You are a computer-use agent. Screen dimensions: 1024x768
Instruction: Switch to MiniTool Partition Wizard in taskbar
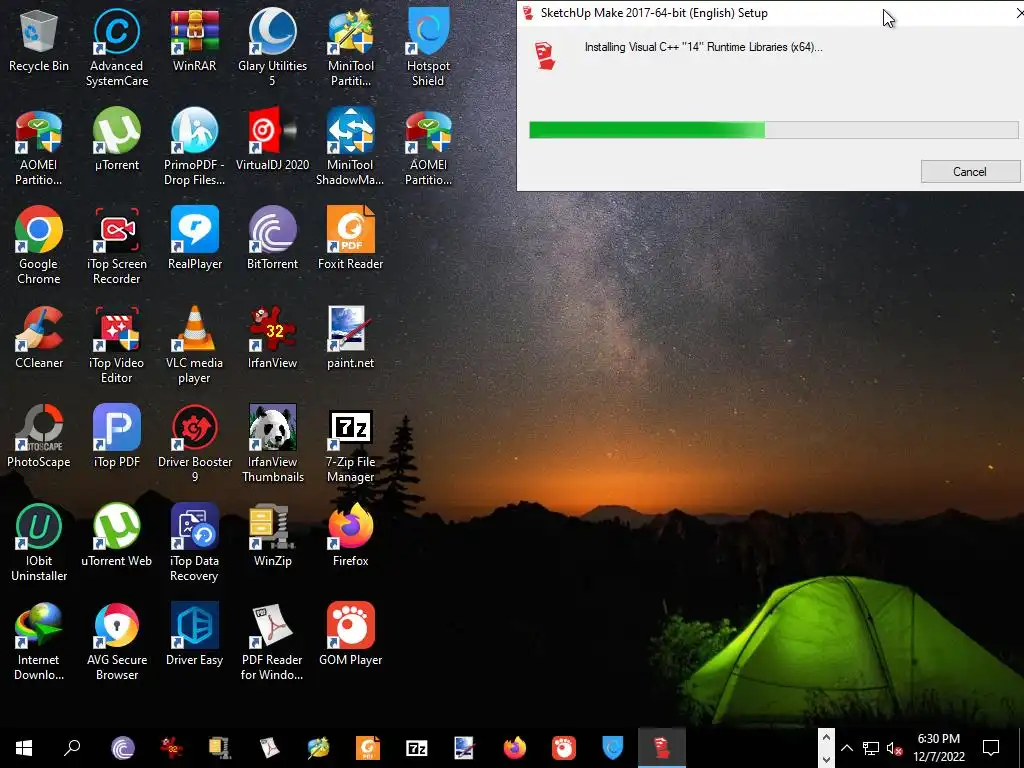click(319, 748)
